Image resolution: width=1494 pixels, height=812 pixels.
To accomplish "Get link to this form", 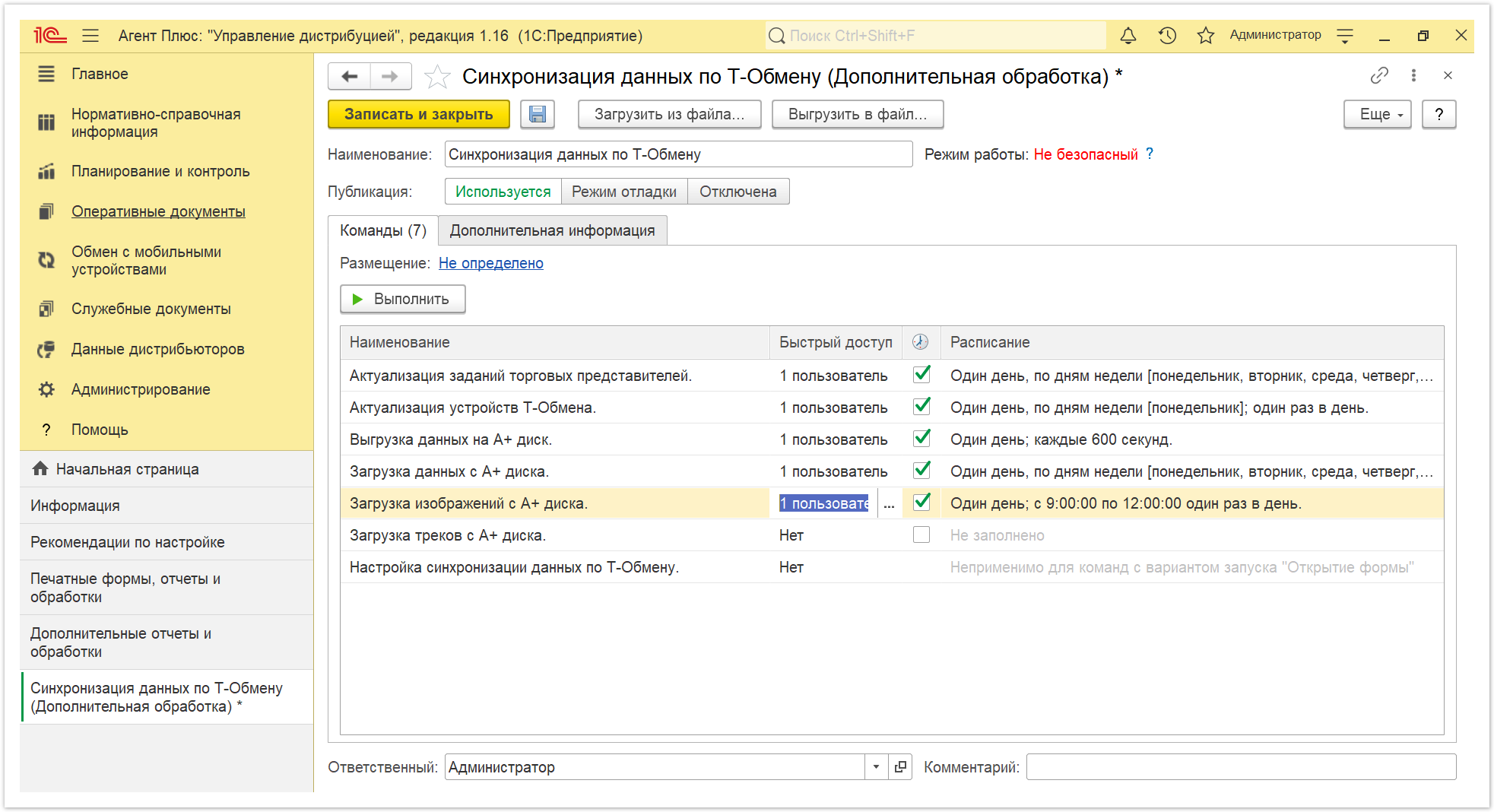I will [1379, 75].
